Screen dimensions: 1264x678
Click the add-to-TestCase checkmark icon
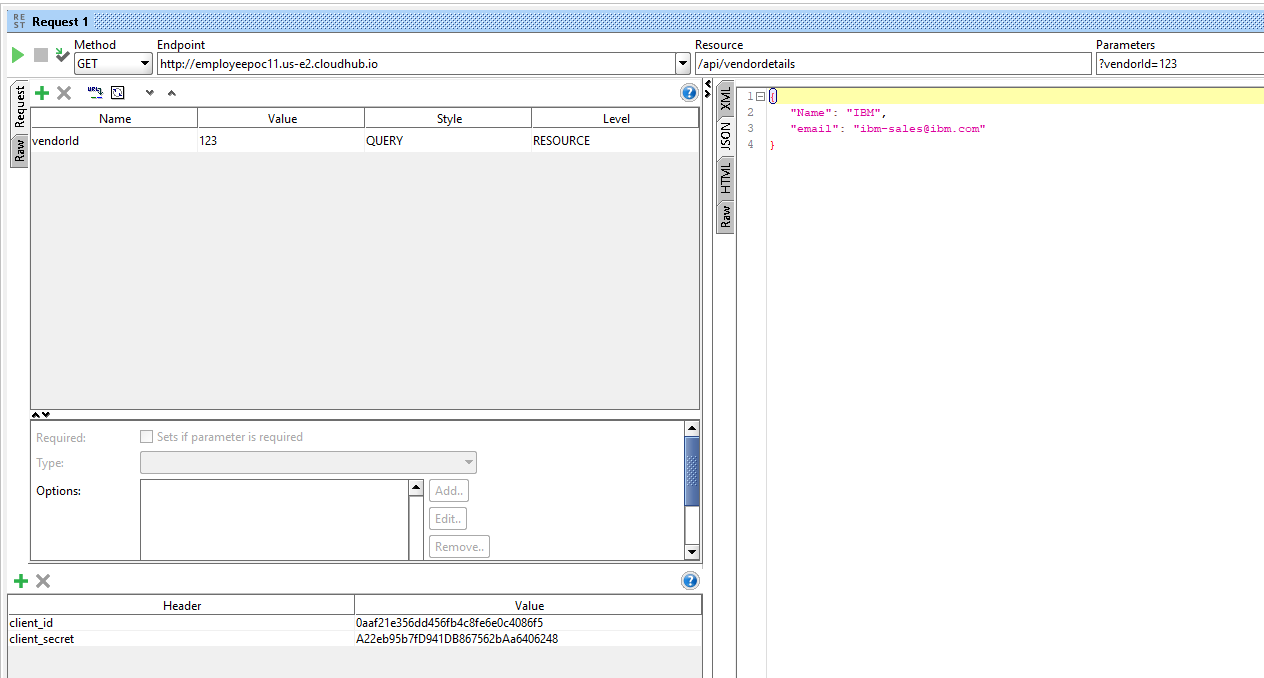(x=62, y=55)
